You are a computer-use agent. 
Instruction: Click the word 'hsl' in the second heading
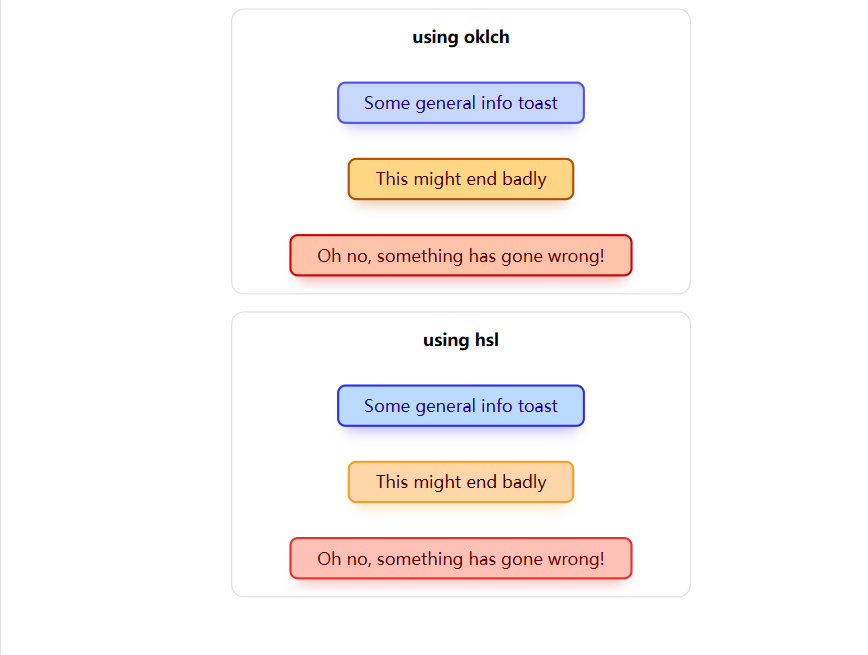[484, 340]
